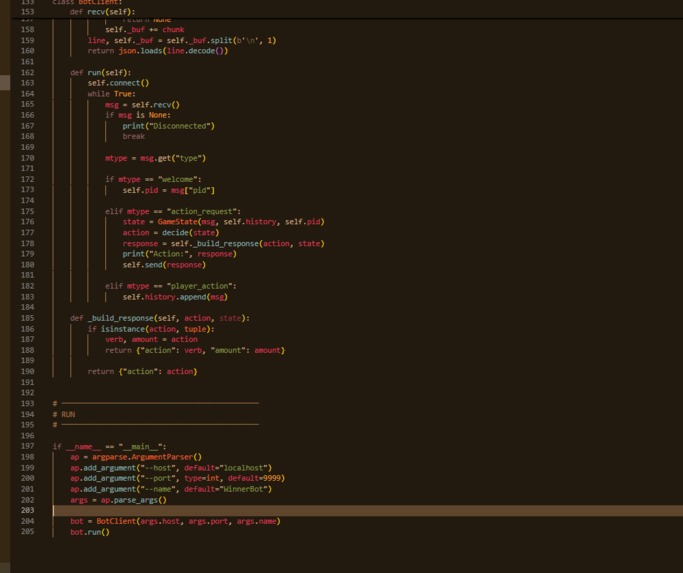This screenshot has width=683, height=573.
Task: Click the add_argument "--name" WinnerBot line
Action: pos(171,489)
